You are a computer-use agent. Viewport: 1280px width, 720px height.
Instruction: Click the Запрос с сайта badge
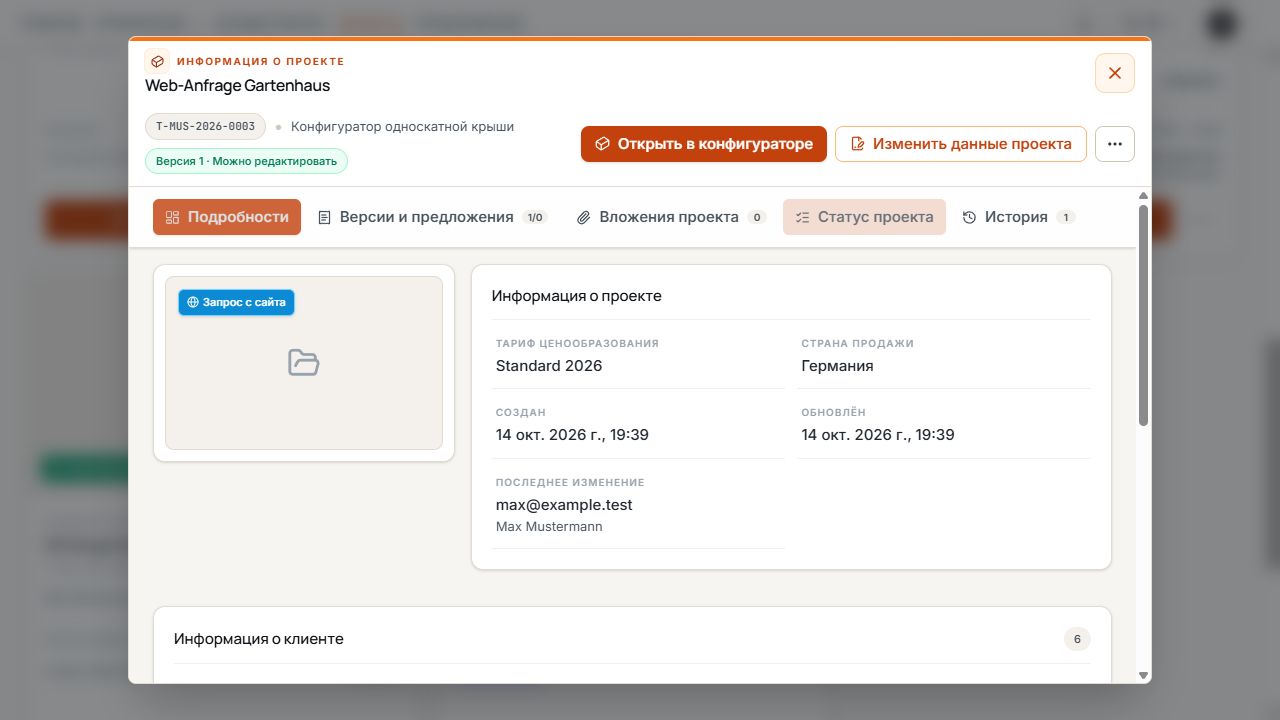pyautogui.click(x=237, y=302)
